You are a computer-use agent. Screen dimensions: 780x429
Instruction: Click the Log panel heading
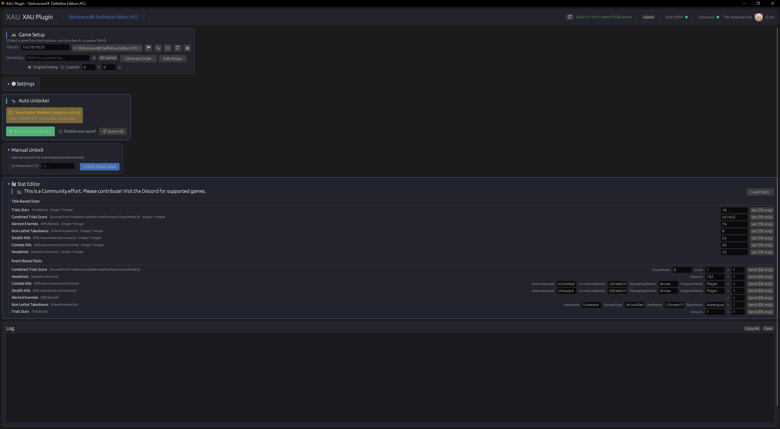[10, 328]
